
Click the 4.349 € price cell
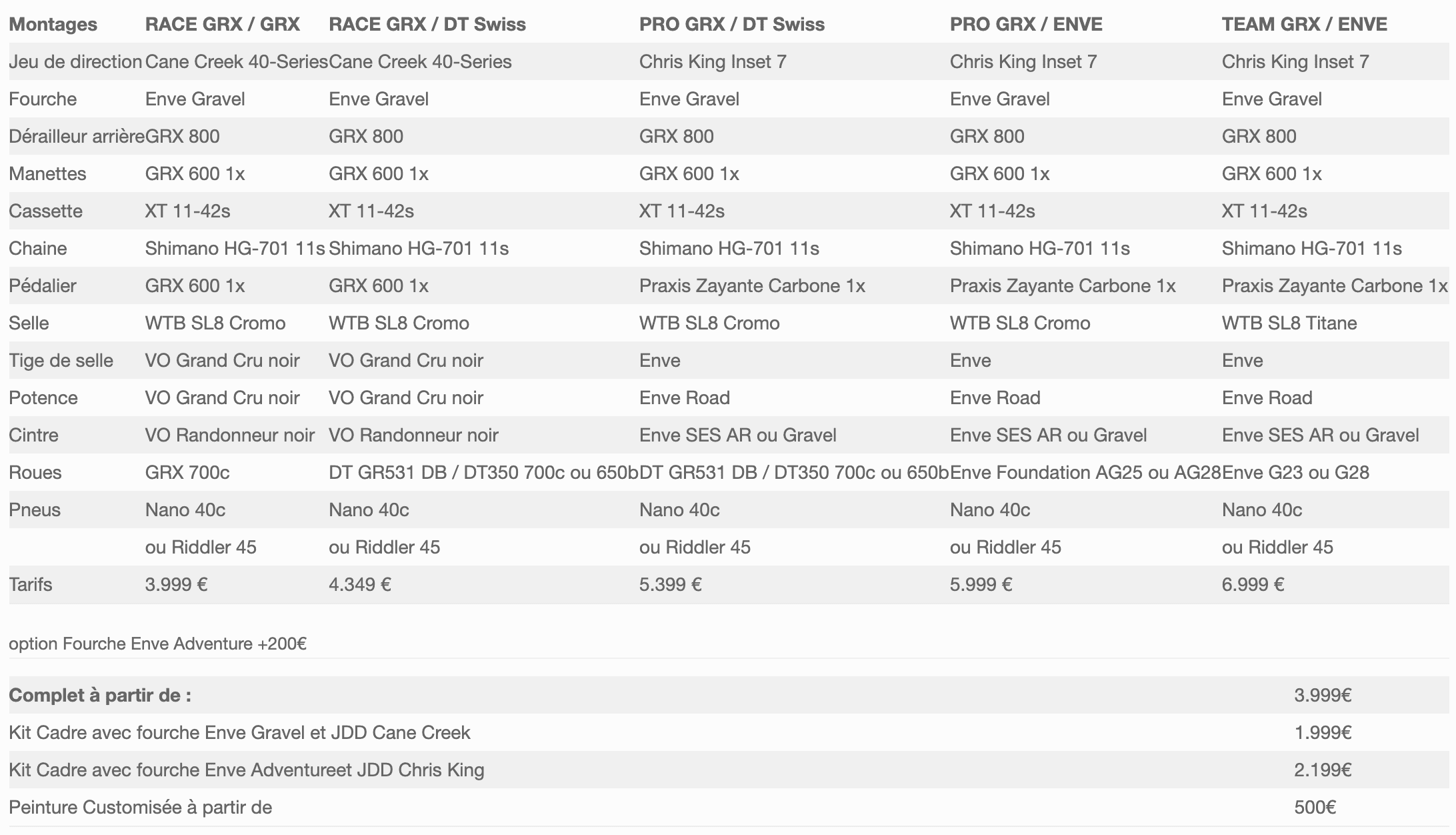[x=359, y=585]
